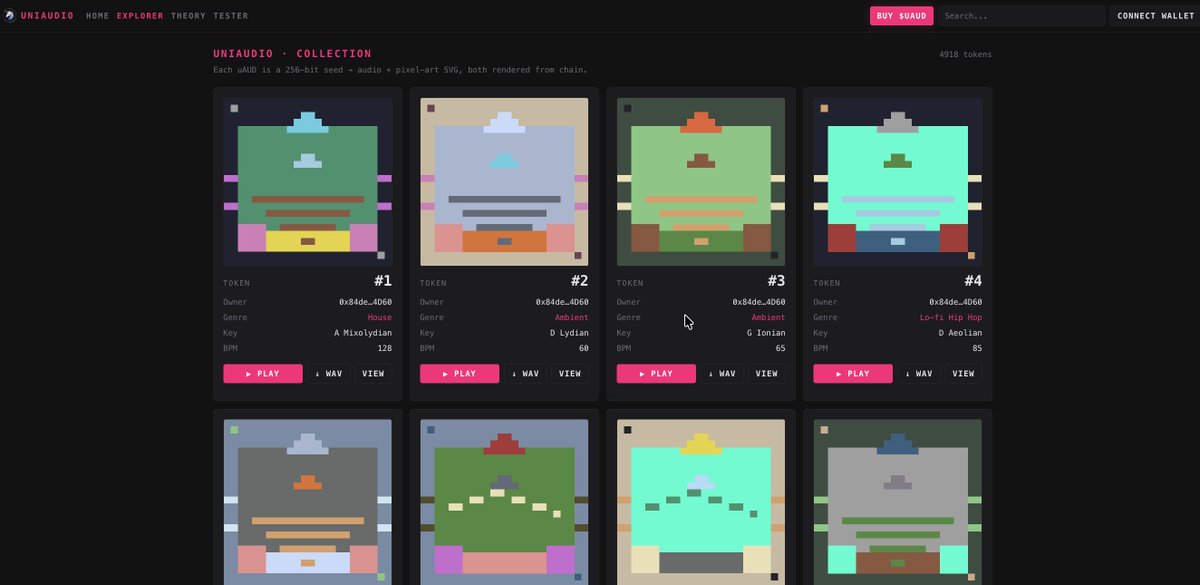The image size is (1200, 585).
Task: Click the UniAudio logo icon
Action: [10, 16]
